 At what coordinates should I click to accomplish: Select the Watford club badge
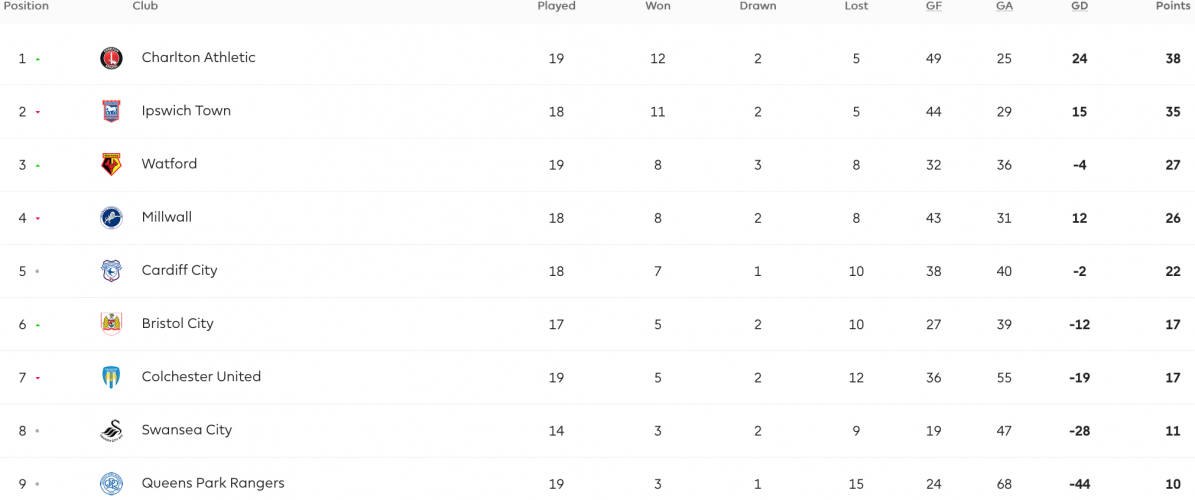[x=111, y=165]
